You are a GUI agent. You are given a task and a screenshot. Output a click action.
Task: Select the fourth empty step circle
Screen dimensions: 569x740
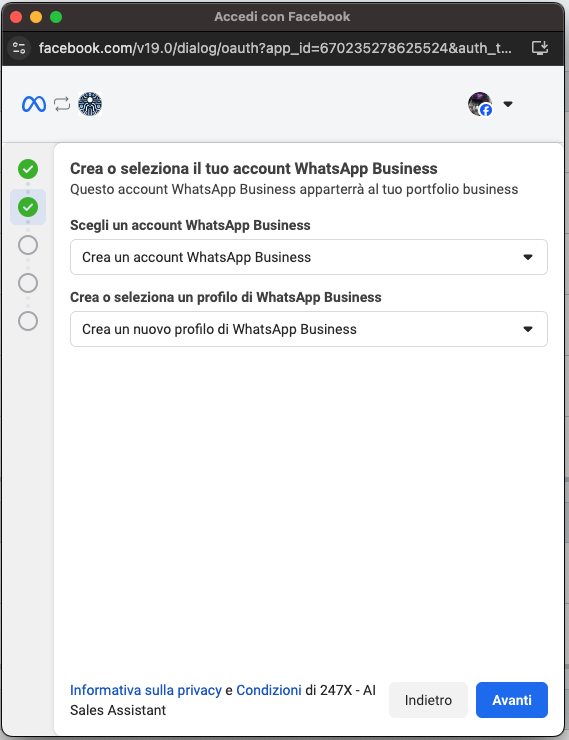pos(28,283)
